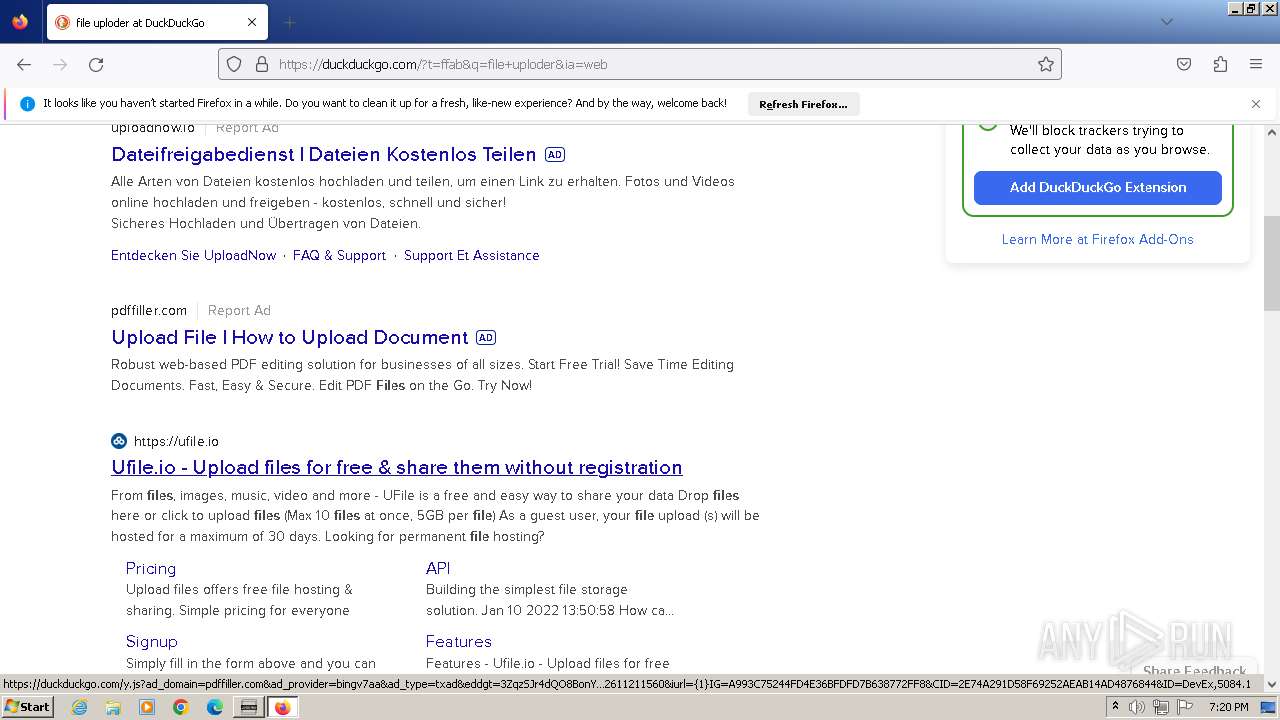This screenshot has width=1280, height=720.
Task: Open the Windows Start menu
Action: 28,707
